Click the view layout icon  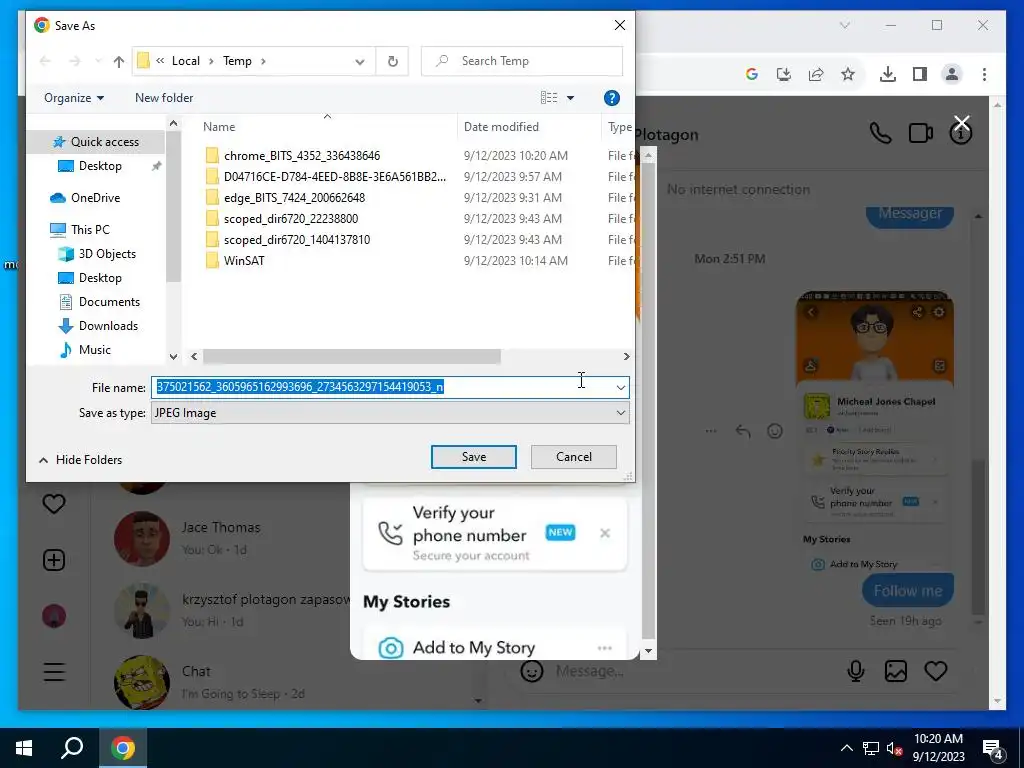click(x=549, y=98)
